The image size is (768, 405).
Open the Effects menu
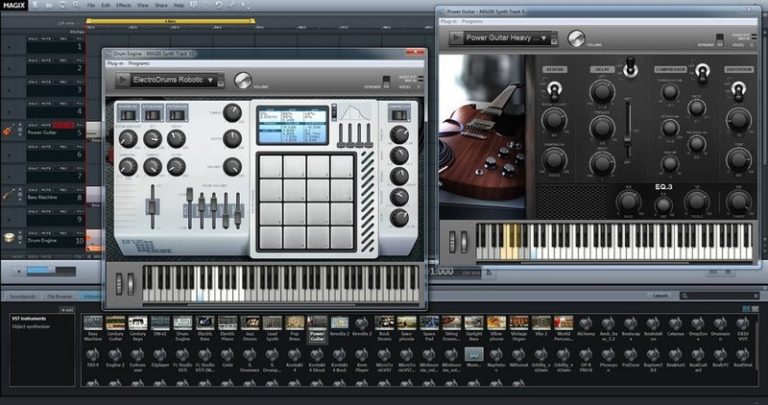pyautogui.click(x=123, y=5)
